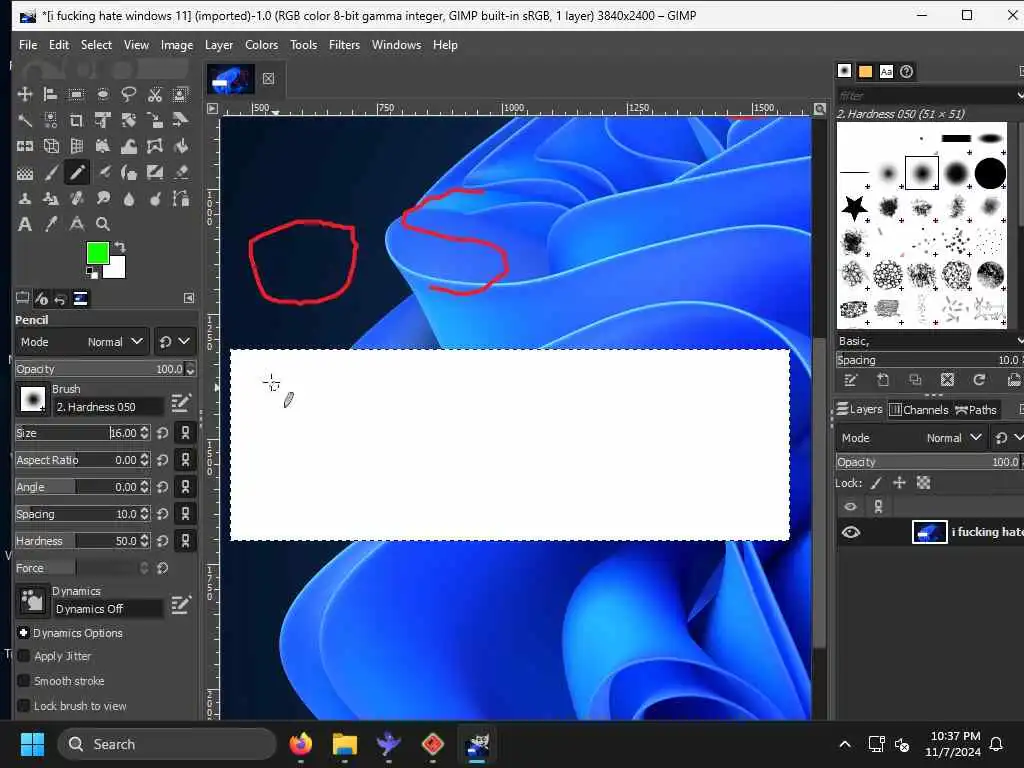Toggle link Hardness to brush default
This screenshot has width=1024, height=768.
[185, 541]
